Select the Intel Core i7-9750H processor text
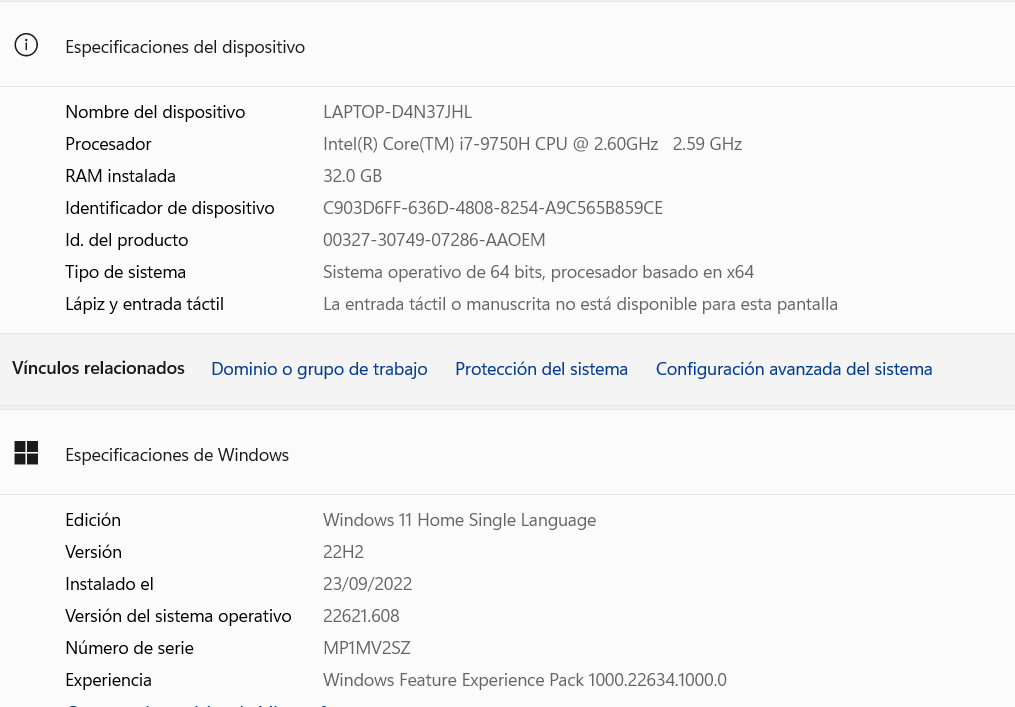The image size is (1015, 707). 532,144
